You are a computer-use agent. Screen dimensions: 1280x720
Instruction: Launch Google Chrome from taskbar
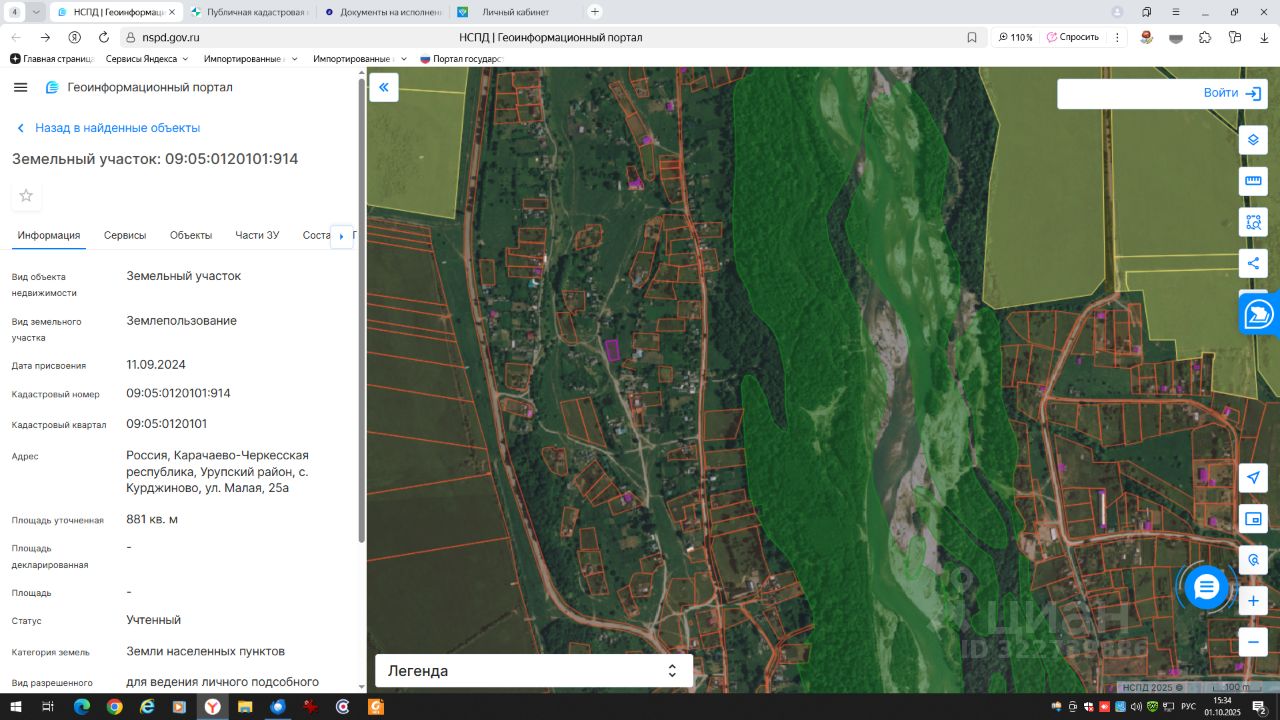point(114,706)
